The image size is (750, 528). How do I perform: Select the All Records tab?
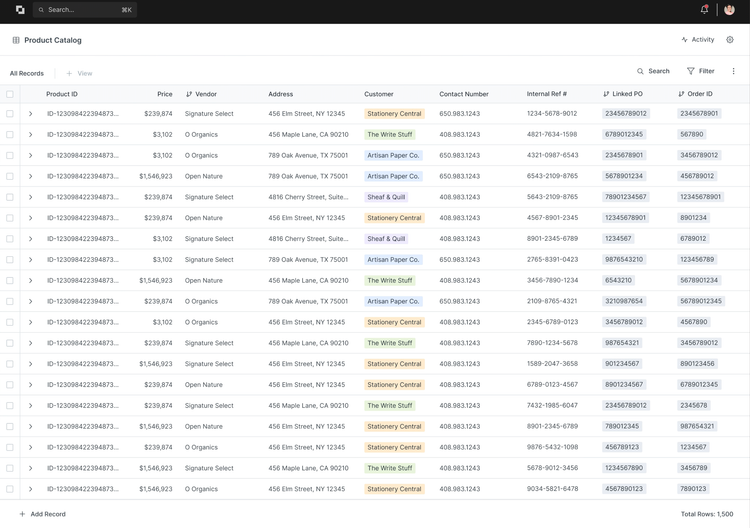27,73
